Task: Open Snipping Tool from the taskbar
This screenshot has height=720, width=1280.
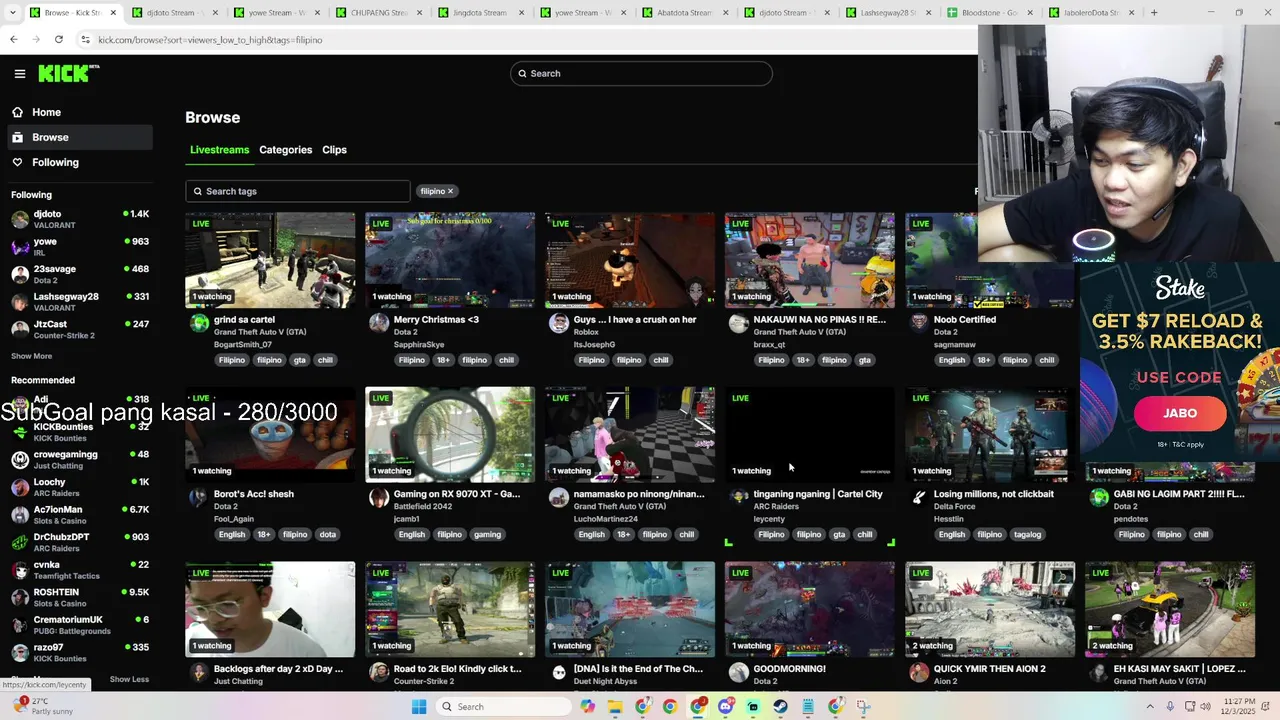Action: [x=863, y=707]
